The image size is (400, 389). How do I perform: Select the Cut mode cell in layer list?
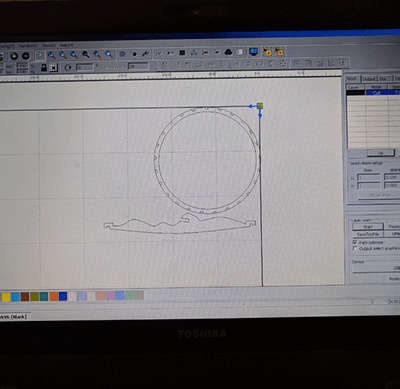pos(377,93)
